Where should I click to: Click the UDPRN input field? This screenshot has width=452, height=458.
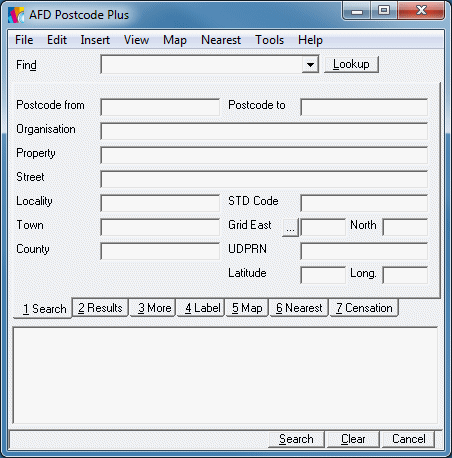(x=364, y=251)
